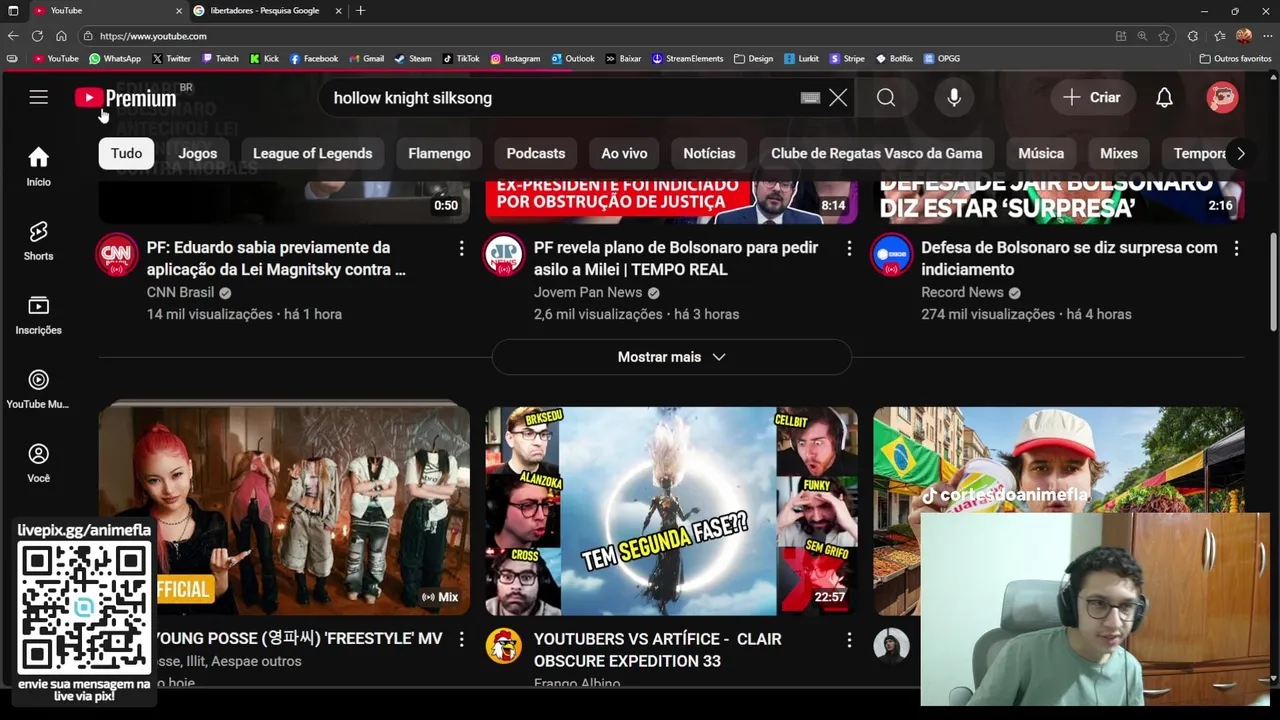Open the browser home button

[61, 36]
